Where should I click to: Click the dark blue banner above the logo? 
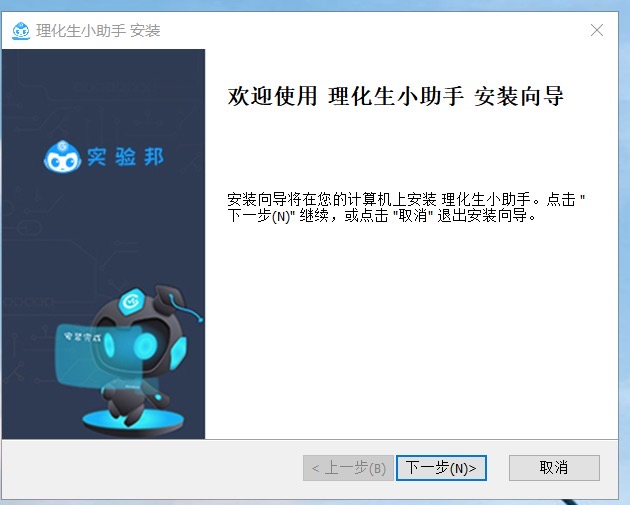[x=103, y=90]
